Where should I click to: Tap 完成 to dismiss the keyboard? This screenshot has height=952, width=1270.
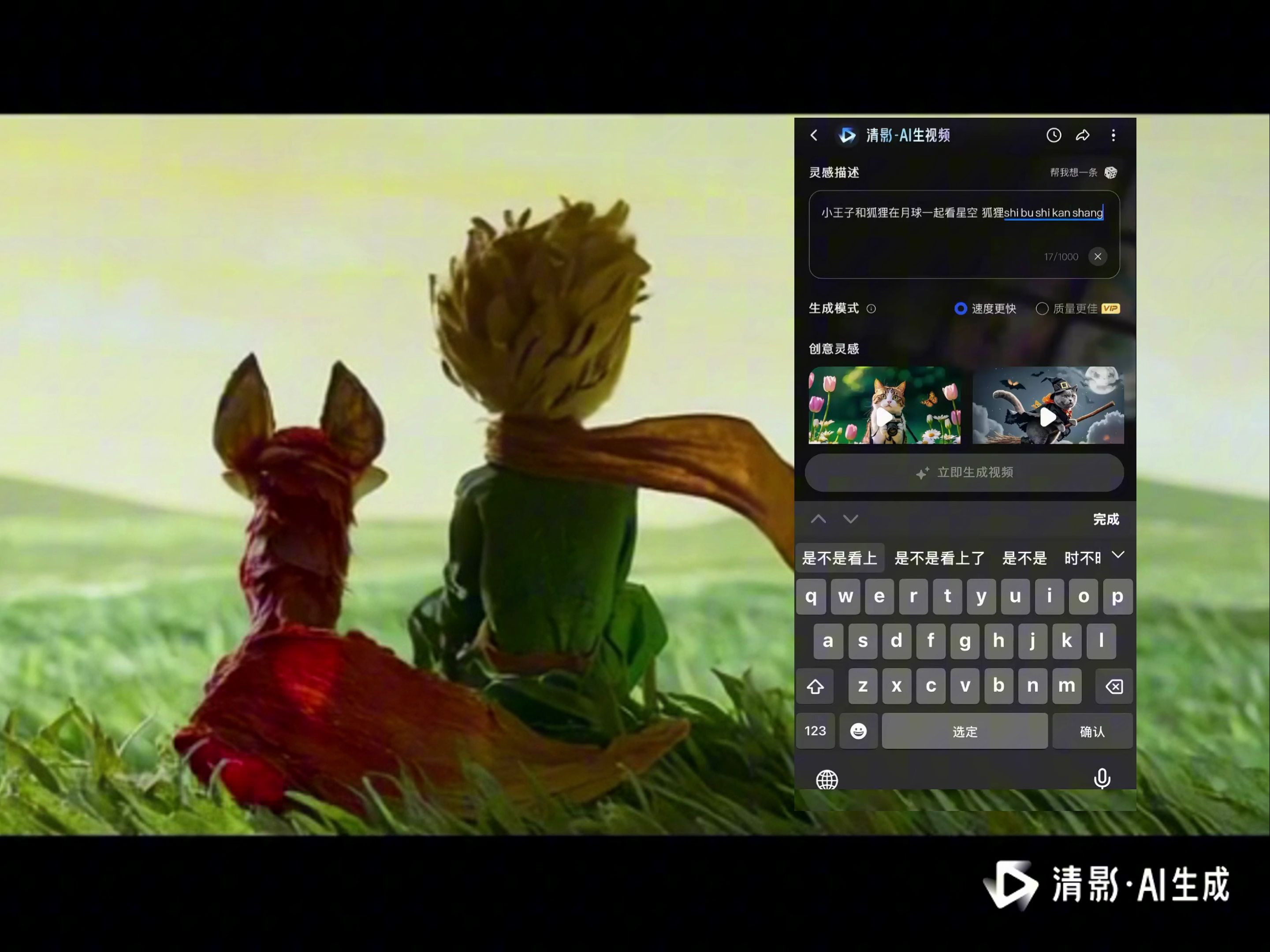click(x=1106, y=520)
